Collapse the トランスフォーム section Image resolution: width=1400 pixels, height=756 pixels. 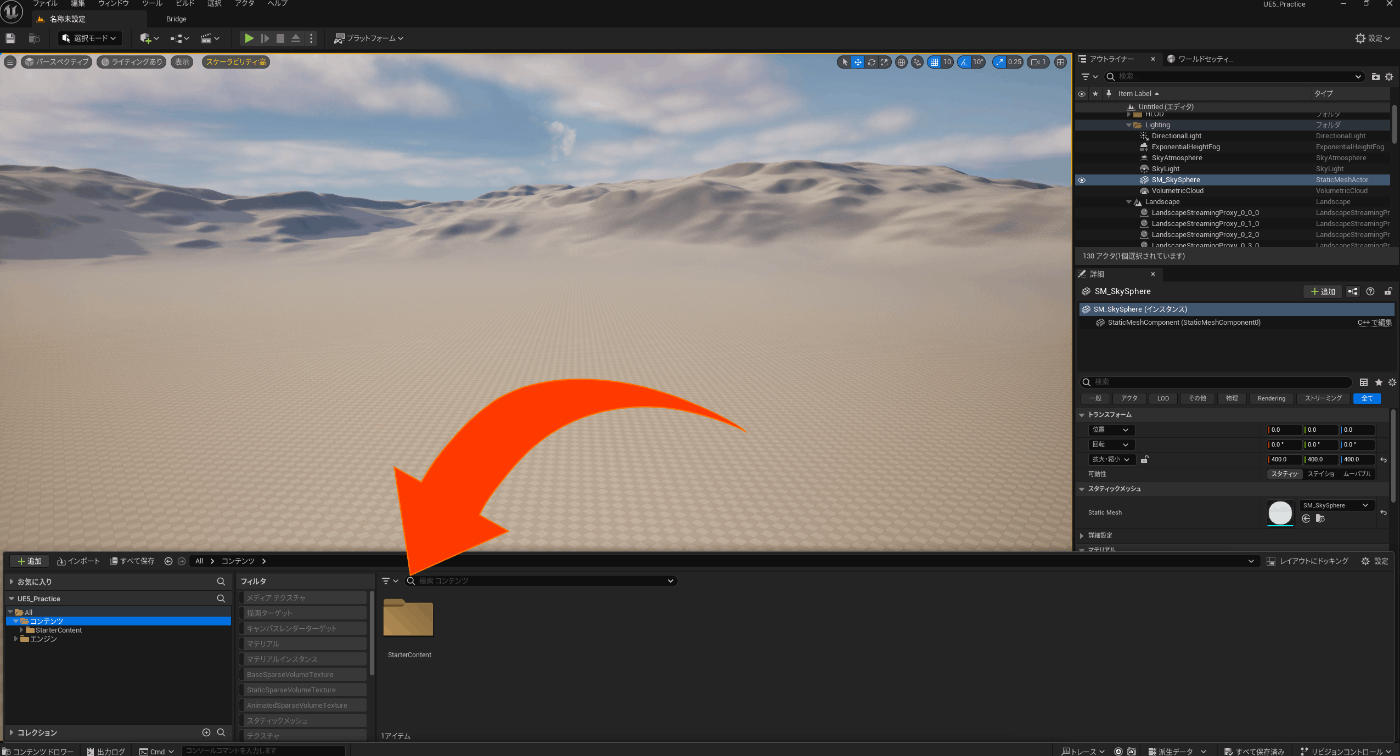click(x=1082, y=414)
